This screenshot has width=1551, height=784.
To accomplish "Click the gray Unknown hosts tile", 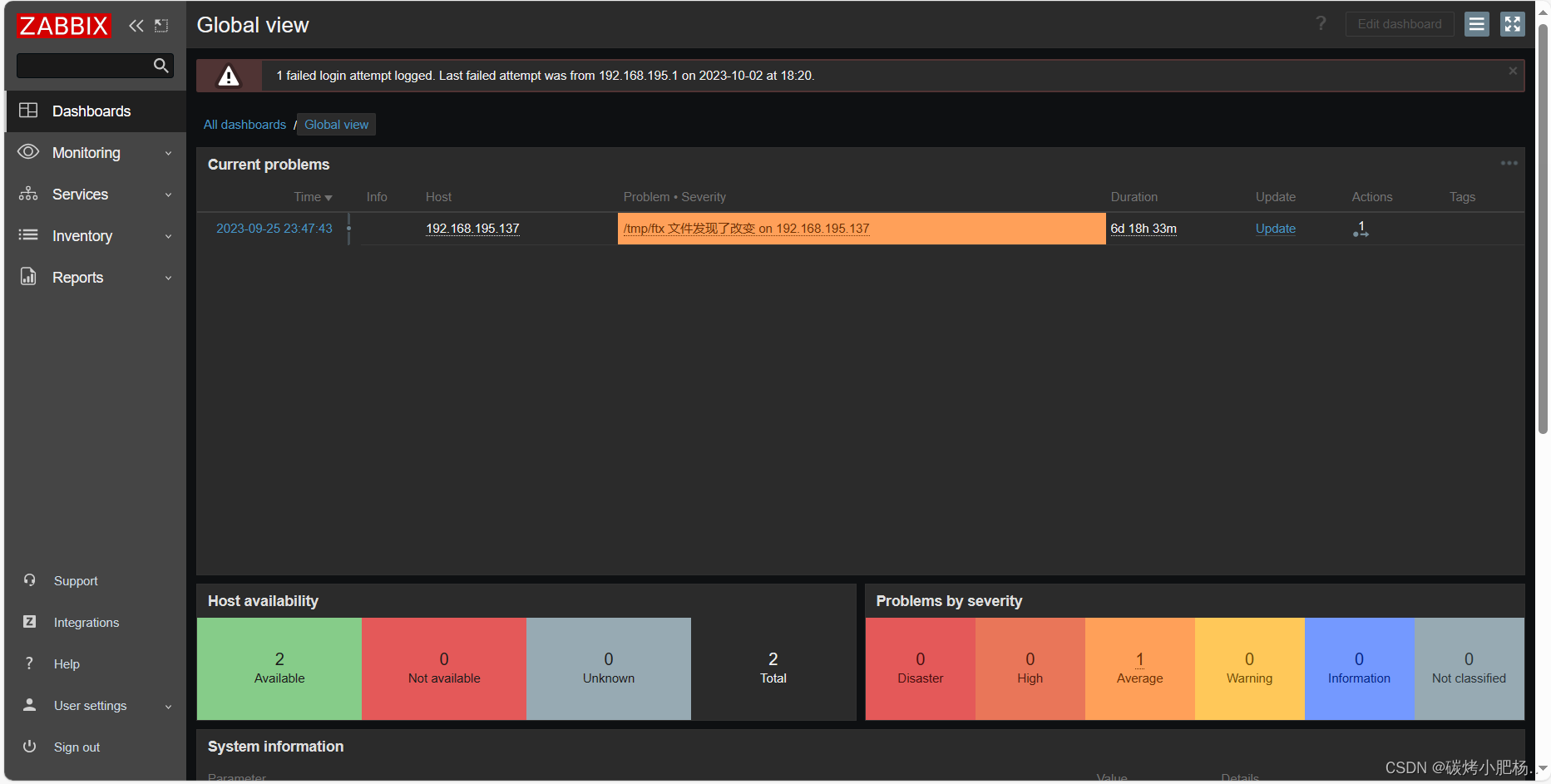I will [x=609, y=668].
